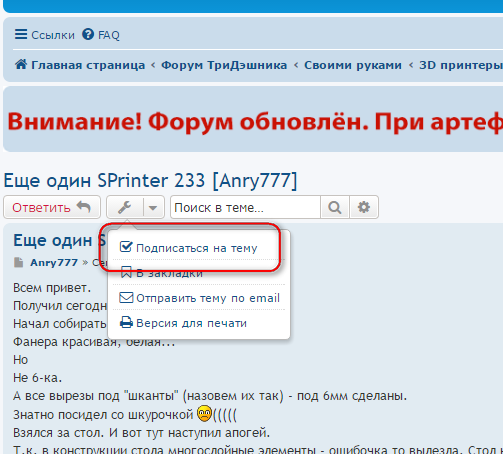Focus the Поиск в теме search field
This screenshot has height=454, width=503.
coord(245,207)
